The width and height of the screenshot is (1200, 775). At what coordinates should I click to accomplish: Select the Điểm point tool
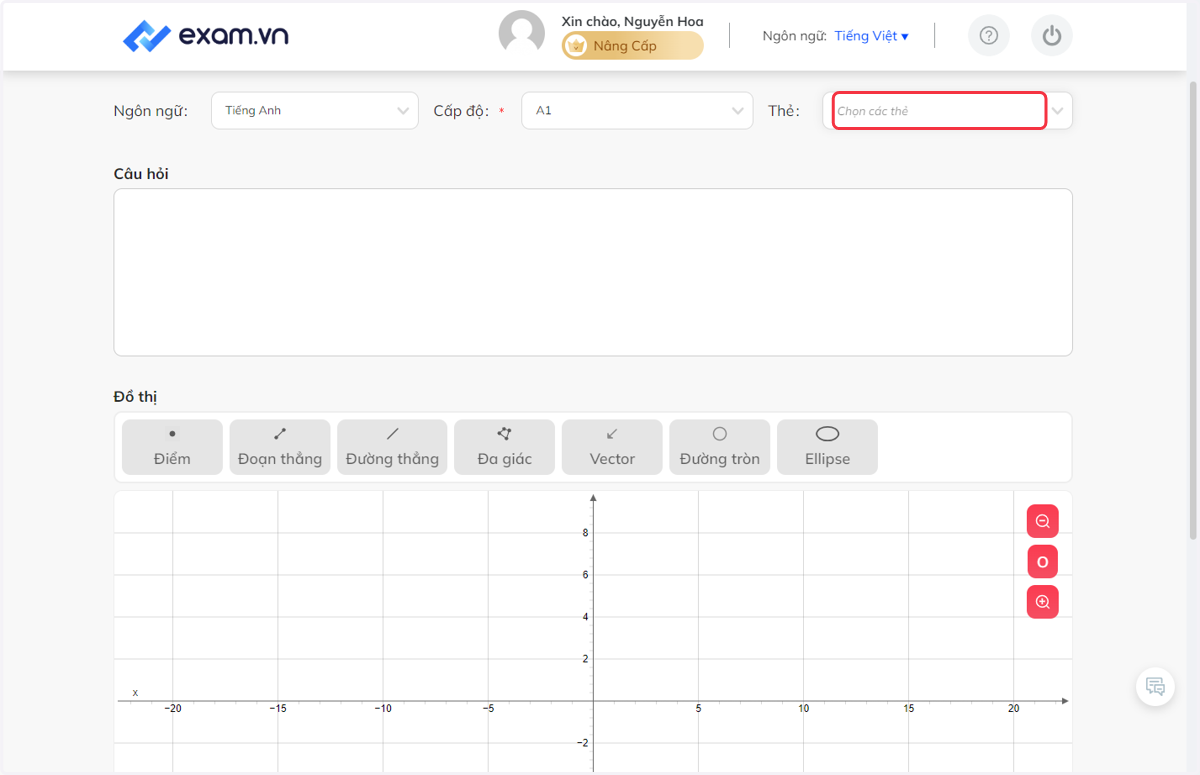[x=172, y=447]
